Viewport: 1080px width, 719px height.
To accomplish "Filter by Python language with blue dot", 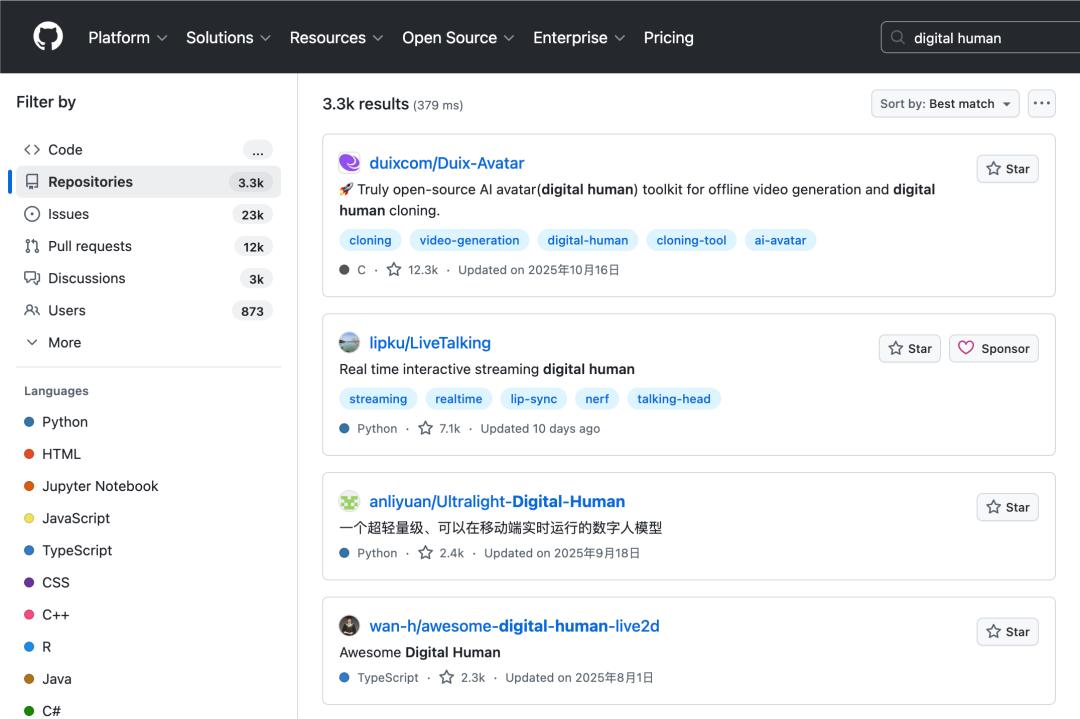I will pos(64,422).
